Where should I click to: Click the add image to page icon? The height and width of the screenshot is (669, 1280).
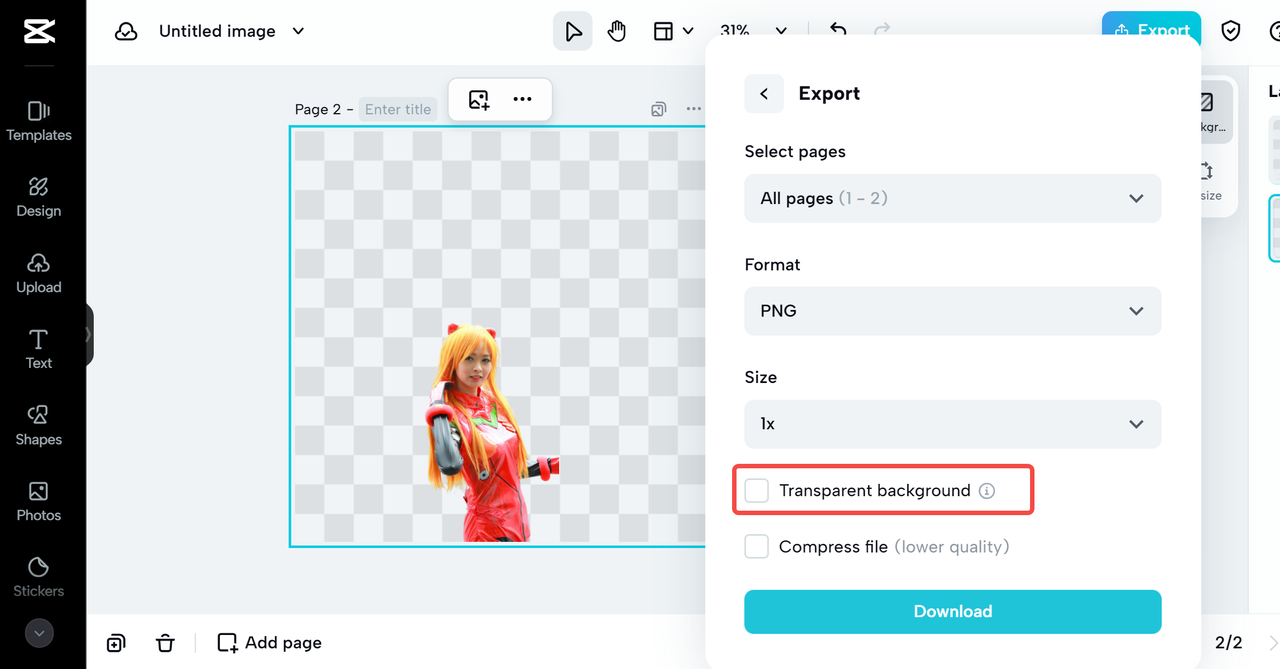tap(479, 99)
